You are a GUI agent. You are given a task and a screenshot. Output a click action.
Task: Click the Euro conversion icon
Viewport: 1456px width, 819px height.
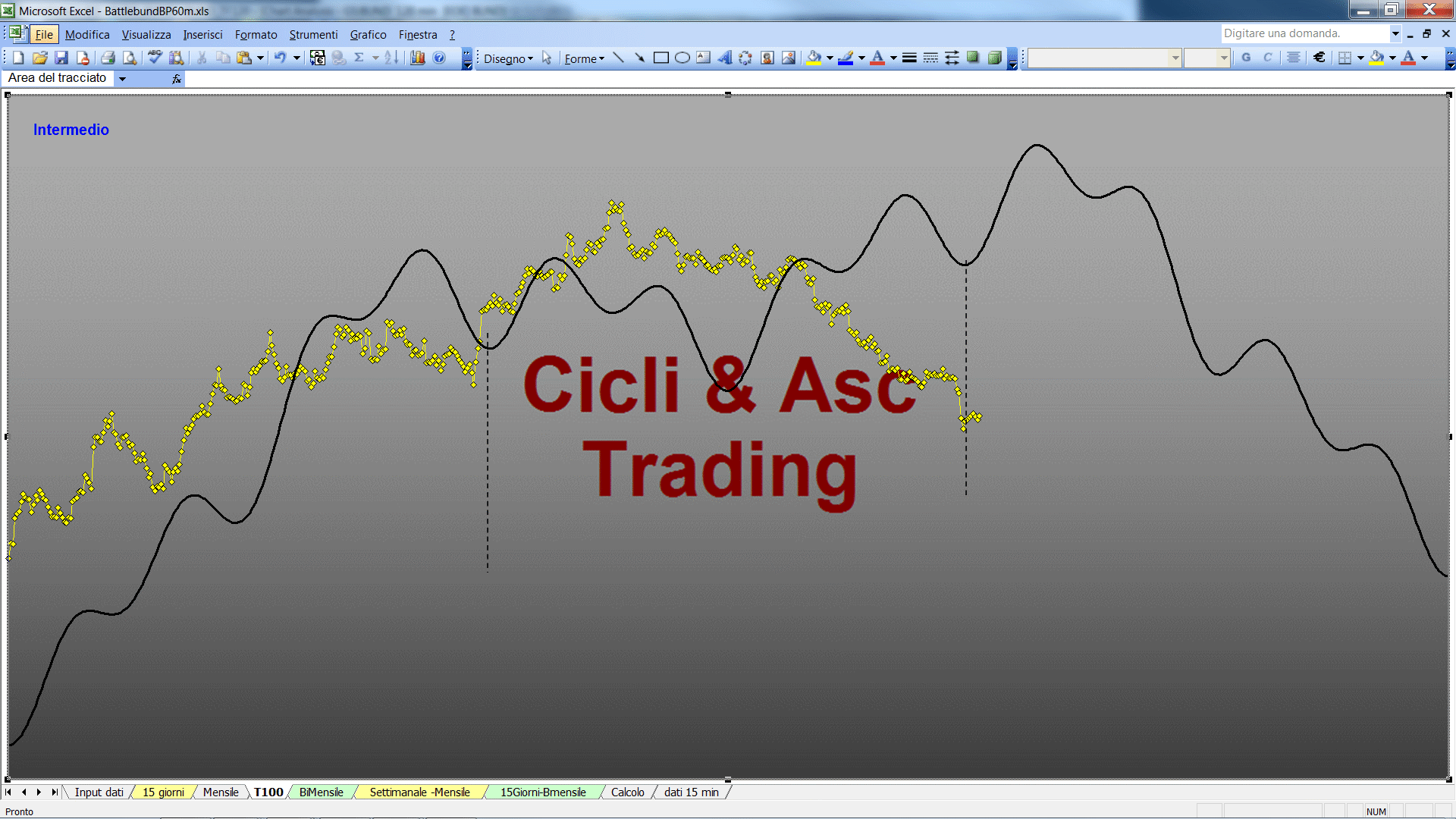click(318, 58)
